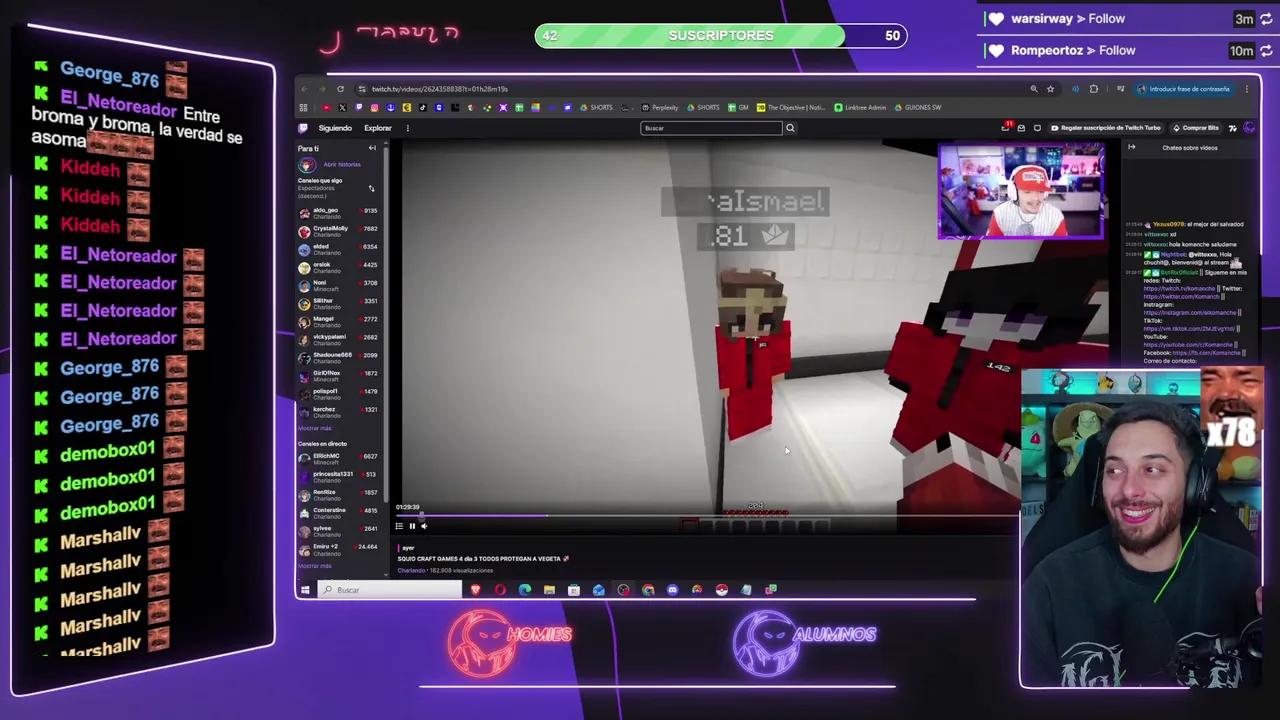Open the GM sheets bookmark
1280x720 pixels.
click(x=739, y=107)
